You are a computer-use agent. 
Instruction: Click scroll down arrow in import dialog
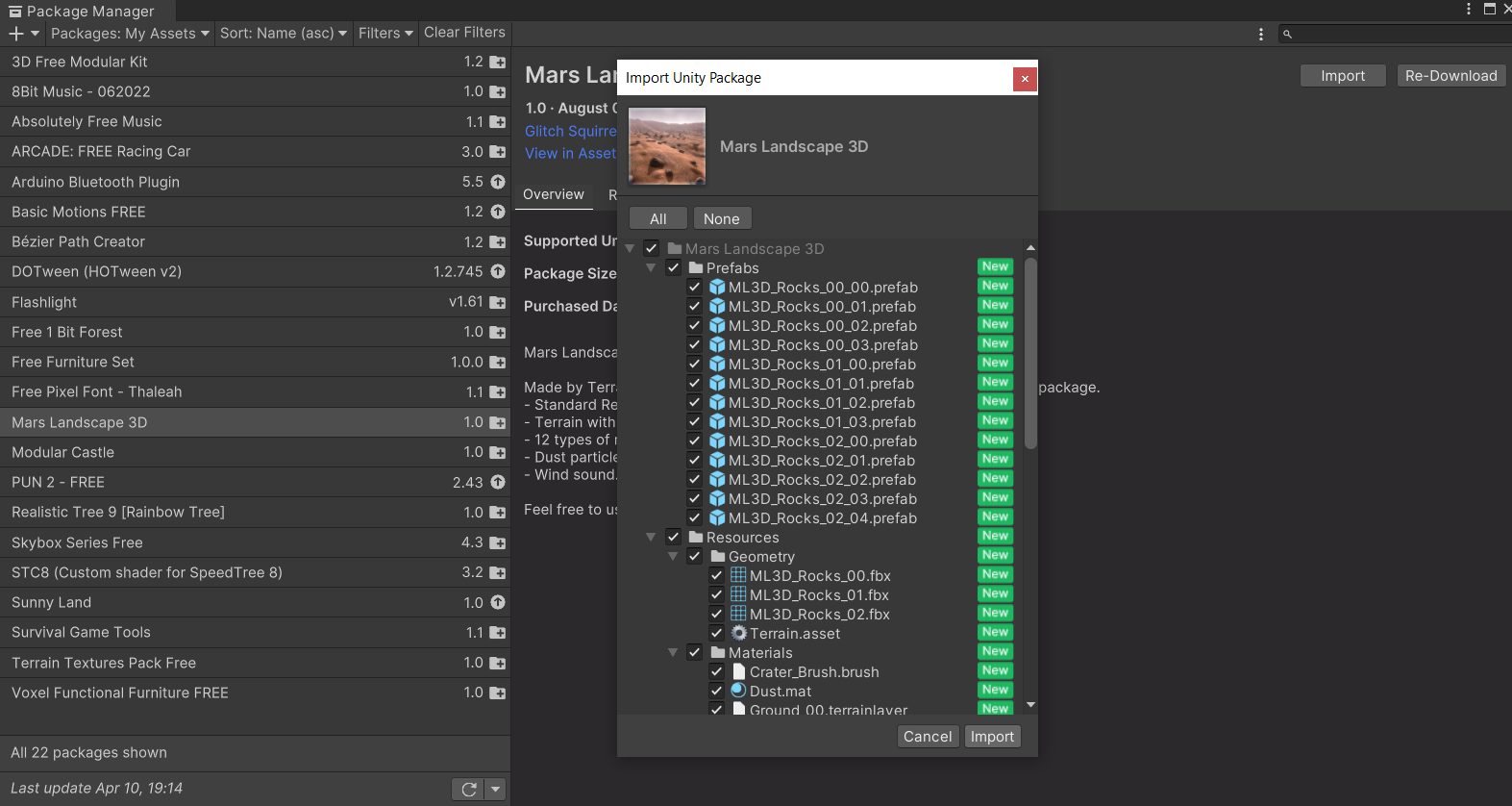(x=1030, y=705)
